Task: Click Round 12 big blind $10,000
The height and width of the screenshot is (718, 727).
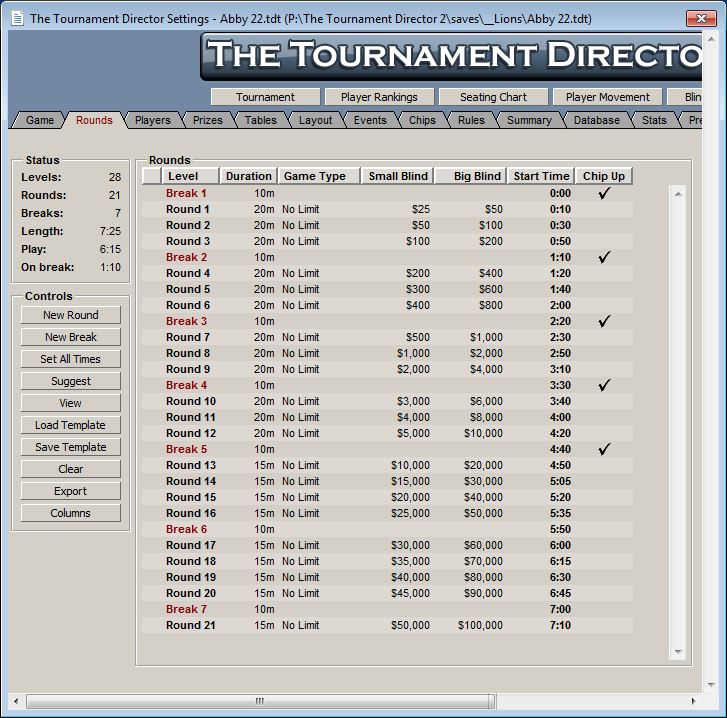Action: click(483, 433)
